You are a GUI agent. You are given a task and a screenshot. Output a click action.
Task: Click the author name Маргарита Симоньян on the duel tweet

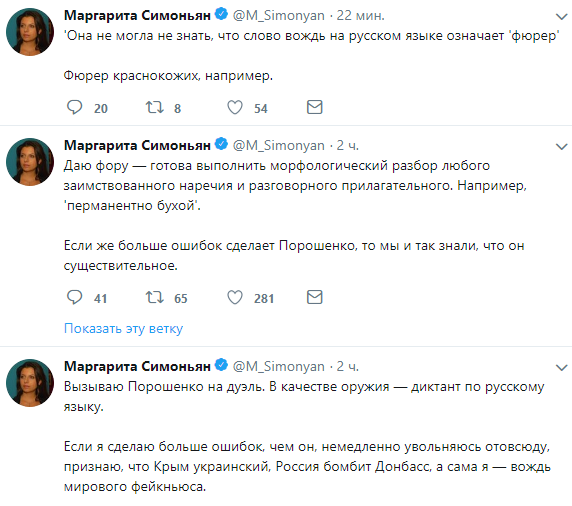point(137,366)
